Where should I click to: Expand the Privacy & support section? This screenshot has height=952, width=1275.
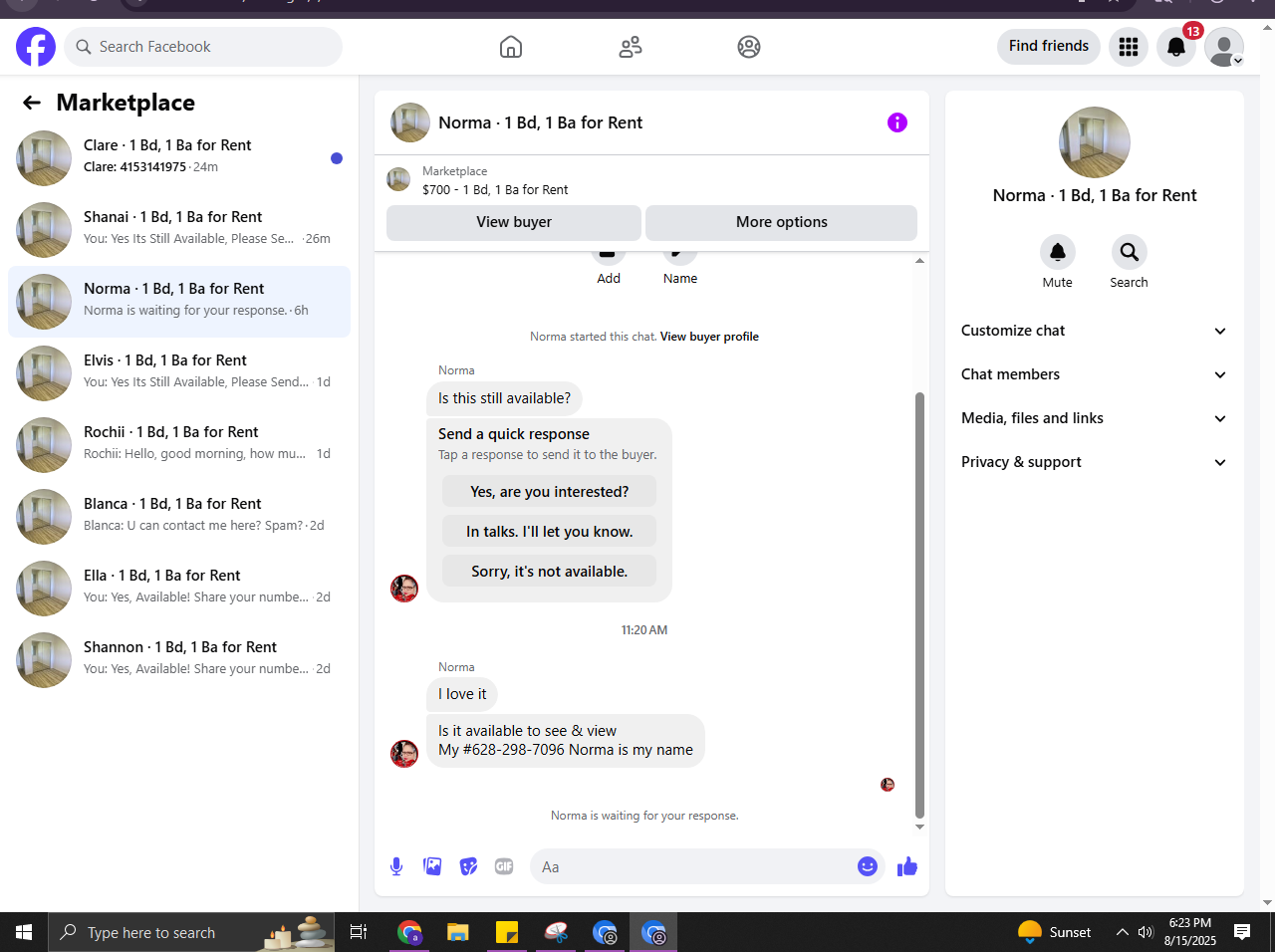point(1094,462)
